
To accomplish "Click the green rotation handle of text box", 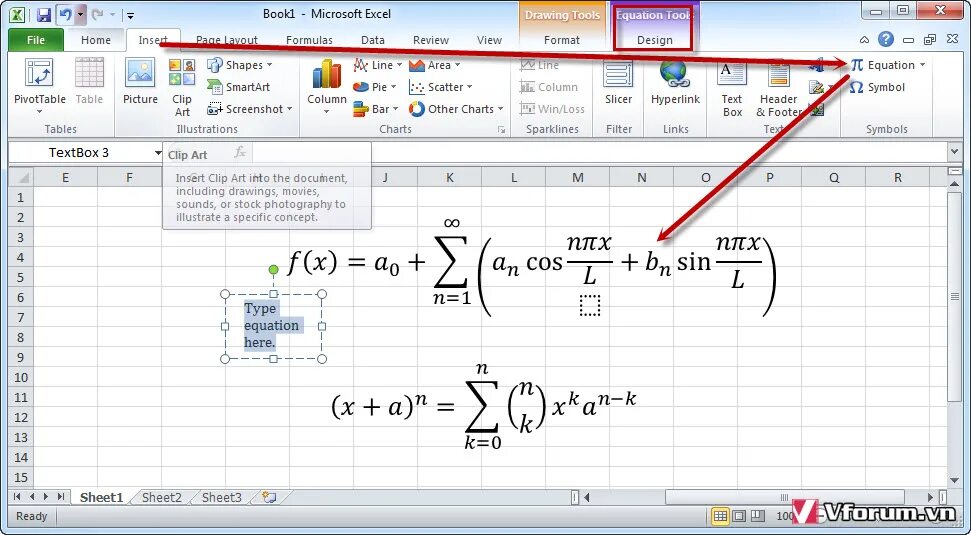I will pos(273,269).
